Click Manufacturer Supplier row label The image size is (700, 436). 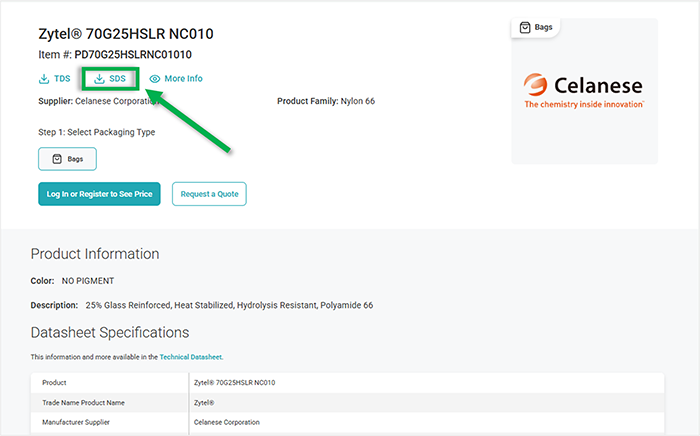click(x=76, y=422)
